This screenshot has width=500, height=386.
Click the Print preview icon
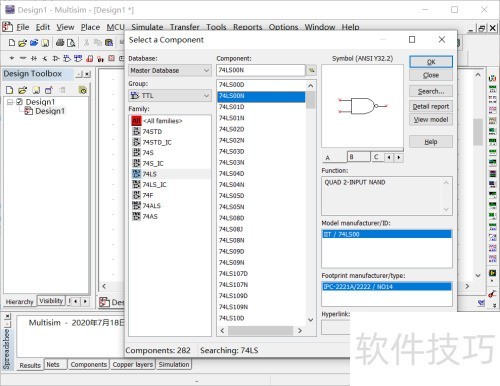71,43
